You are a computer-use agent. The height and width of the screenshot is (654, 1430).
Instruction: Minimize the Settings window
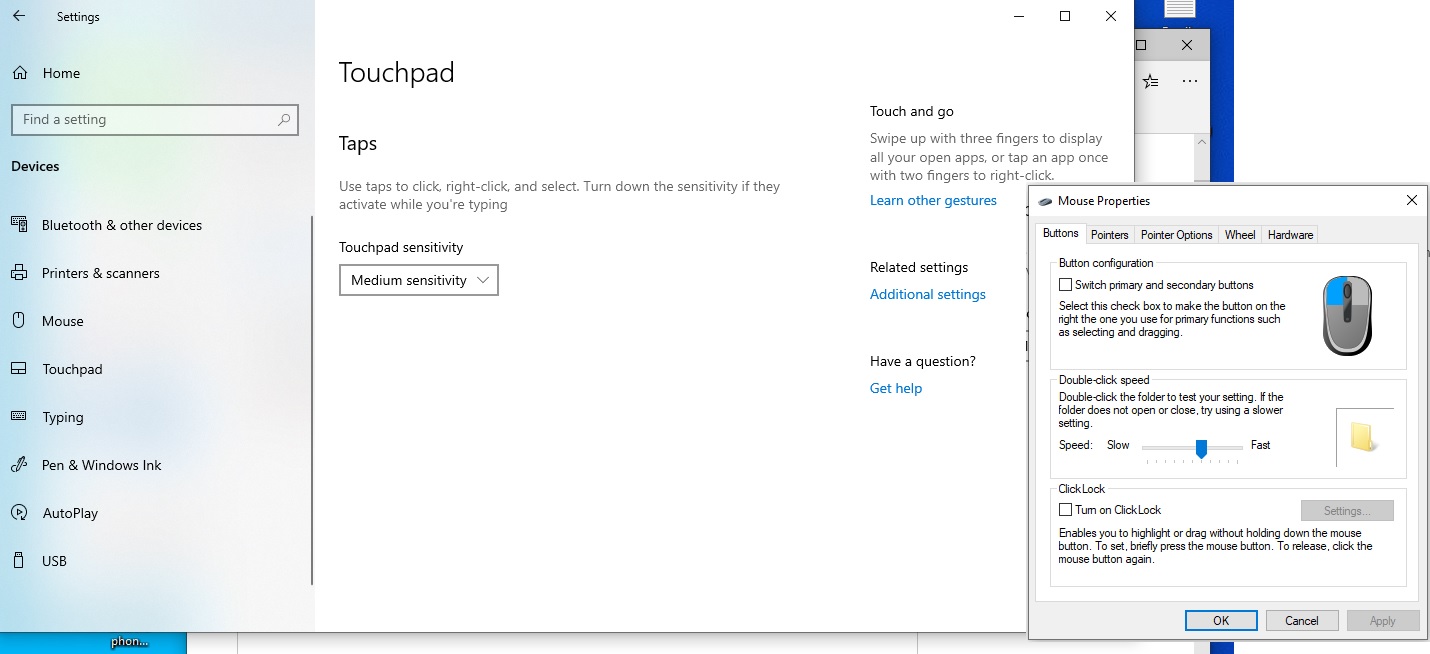click(x=1019, y=16)
